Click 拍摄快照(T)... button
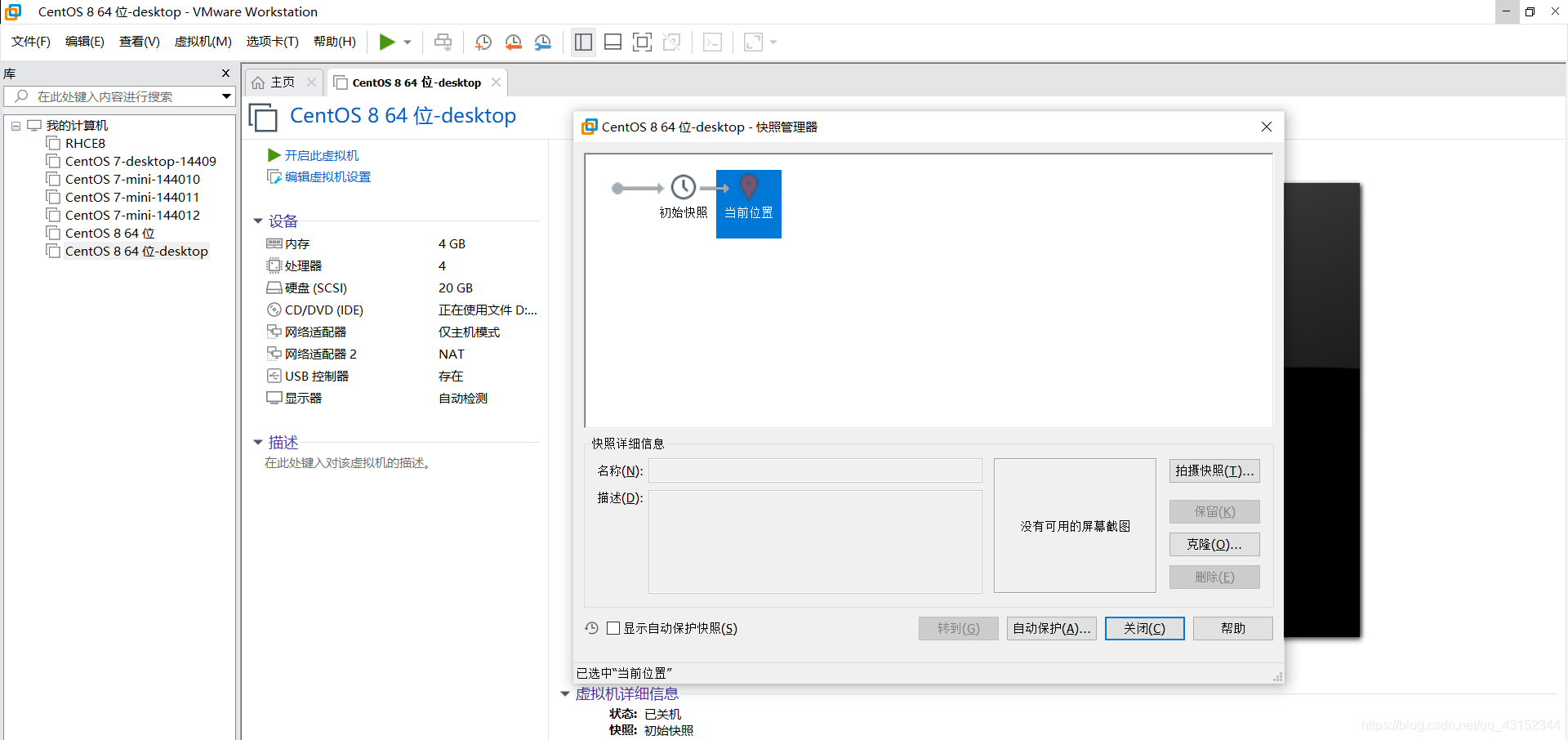This screenshot has height=740, width=1568. coord(1214,470)
